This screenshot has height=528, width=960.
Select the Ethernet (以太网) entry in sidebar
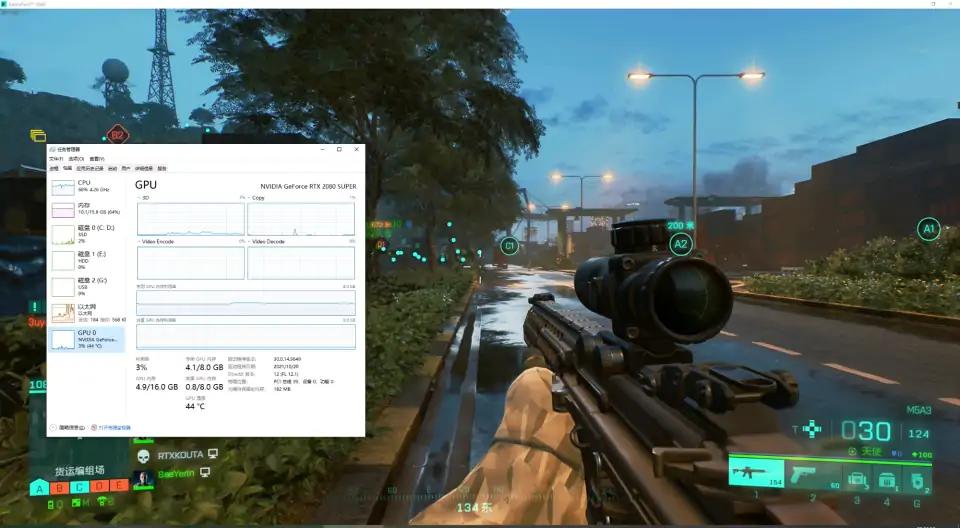click(x=86, y=312)
